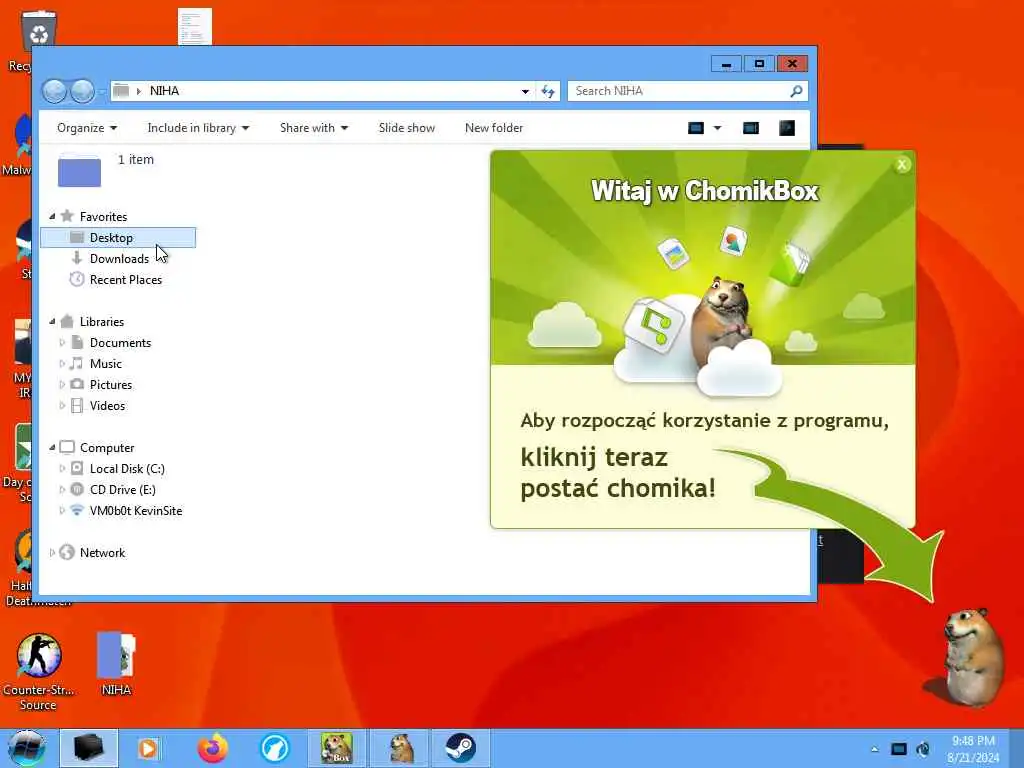Open the media player taskbar icon
This screenshot has height=768, width=1024.
[x=150, y=748]
